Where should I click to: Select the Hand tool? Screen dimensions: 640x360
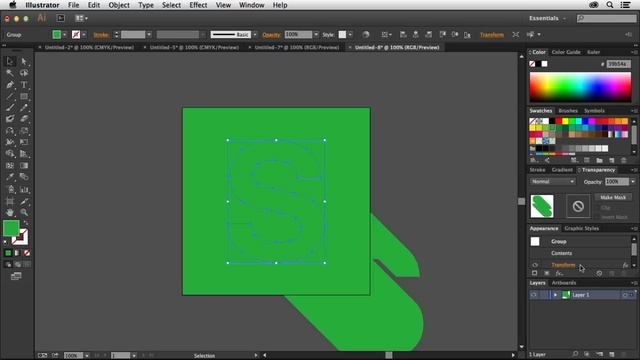pyautogui.click(x=10, y=212)
